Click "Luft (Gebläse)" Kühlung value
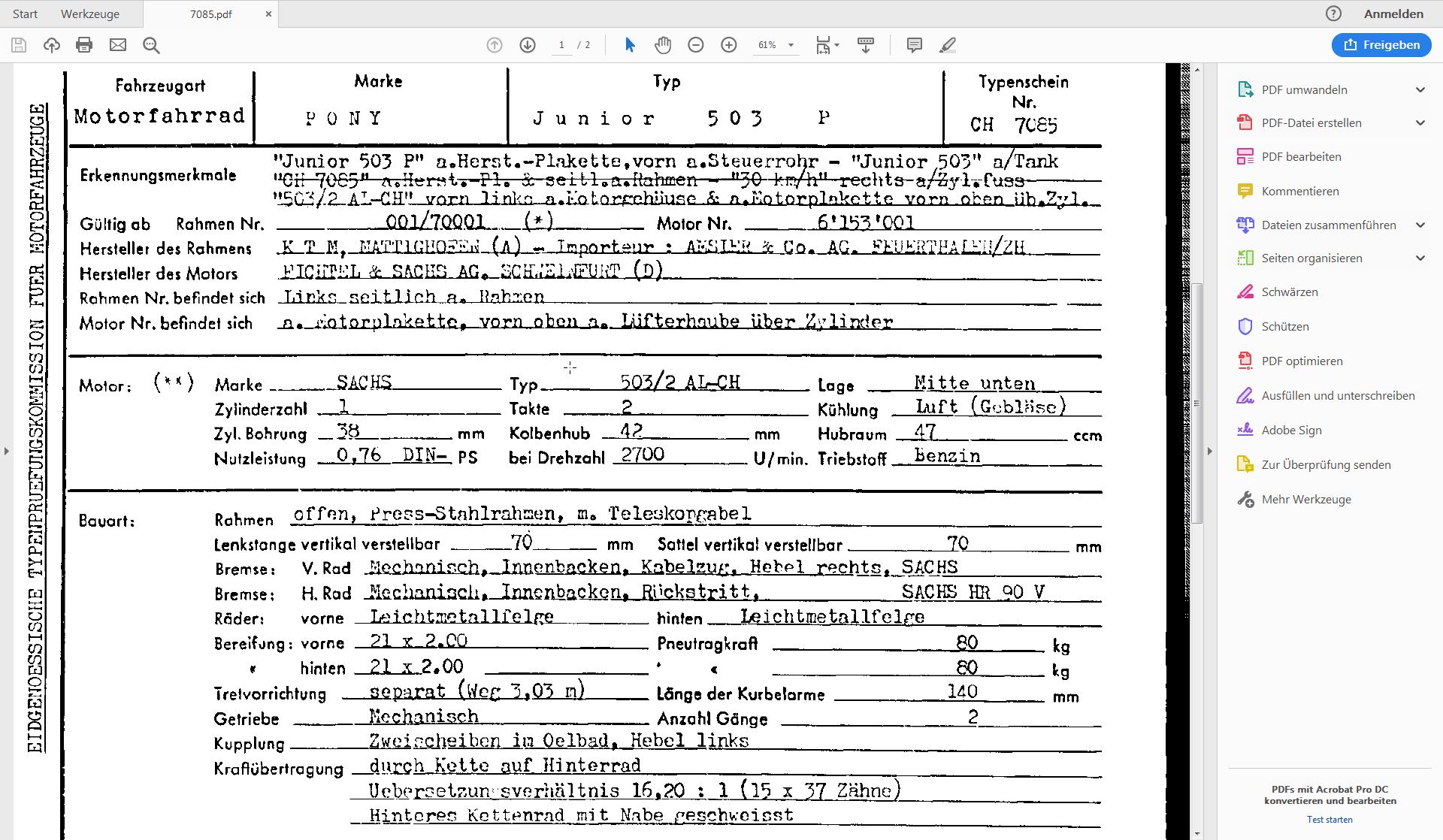1443x840 pixels. coord(991,406)
